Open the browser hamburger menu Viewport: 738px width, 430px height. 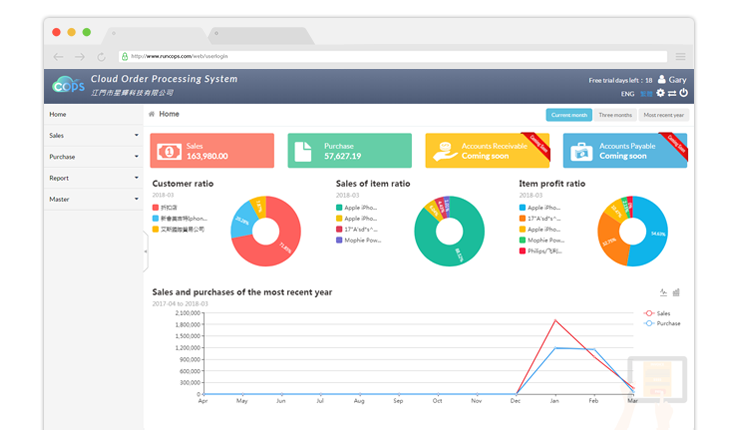point(681,56)
